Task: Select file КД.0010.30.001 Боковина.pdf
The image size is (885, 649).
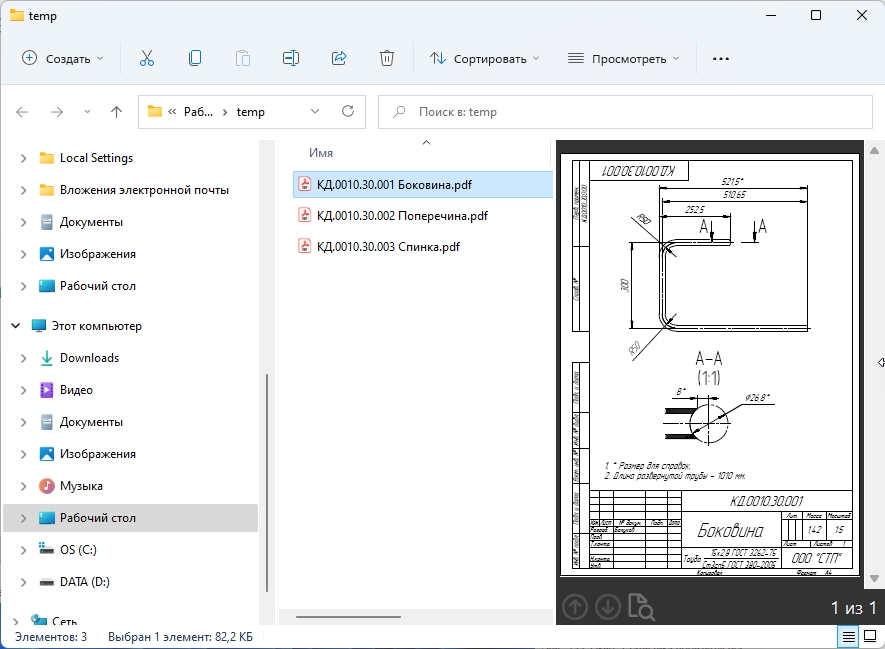Action: [x=423, y=185]
